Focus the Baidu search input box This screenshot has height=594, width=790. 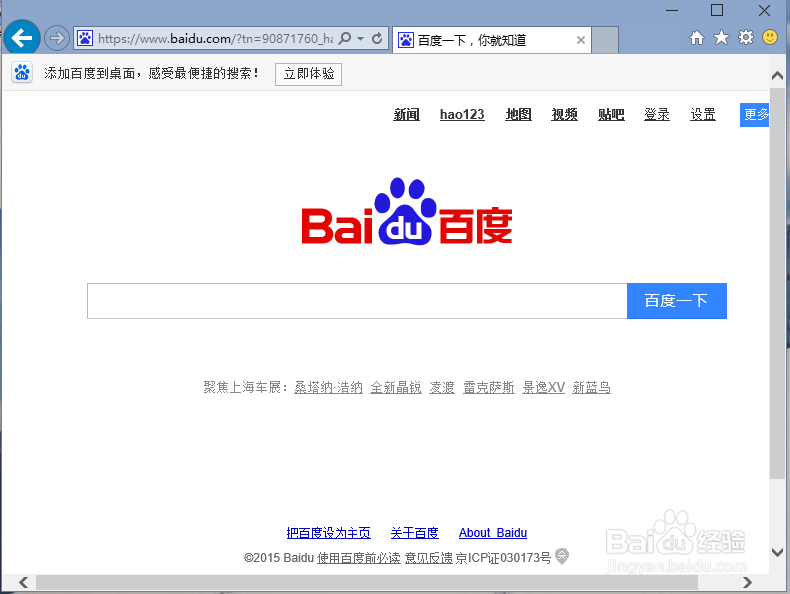357,301
